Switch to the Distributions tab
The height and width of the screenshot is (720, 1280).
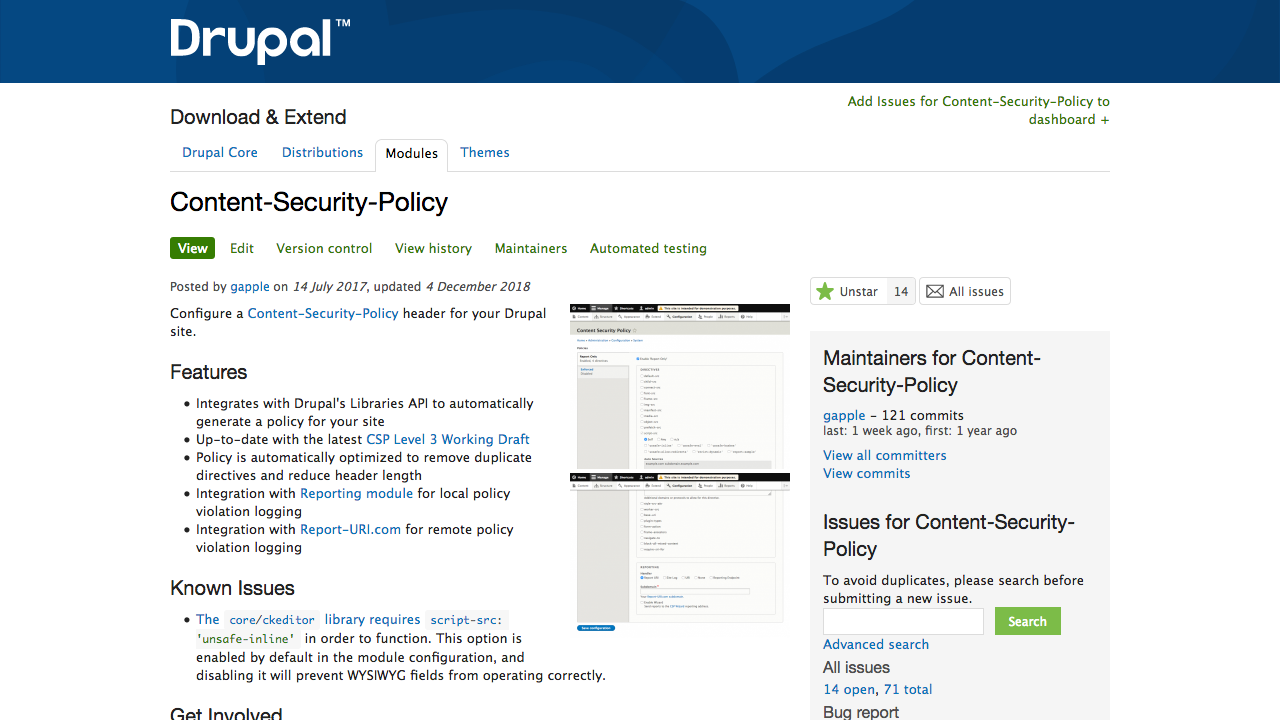(x=322, y=152)
